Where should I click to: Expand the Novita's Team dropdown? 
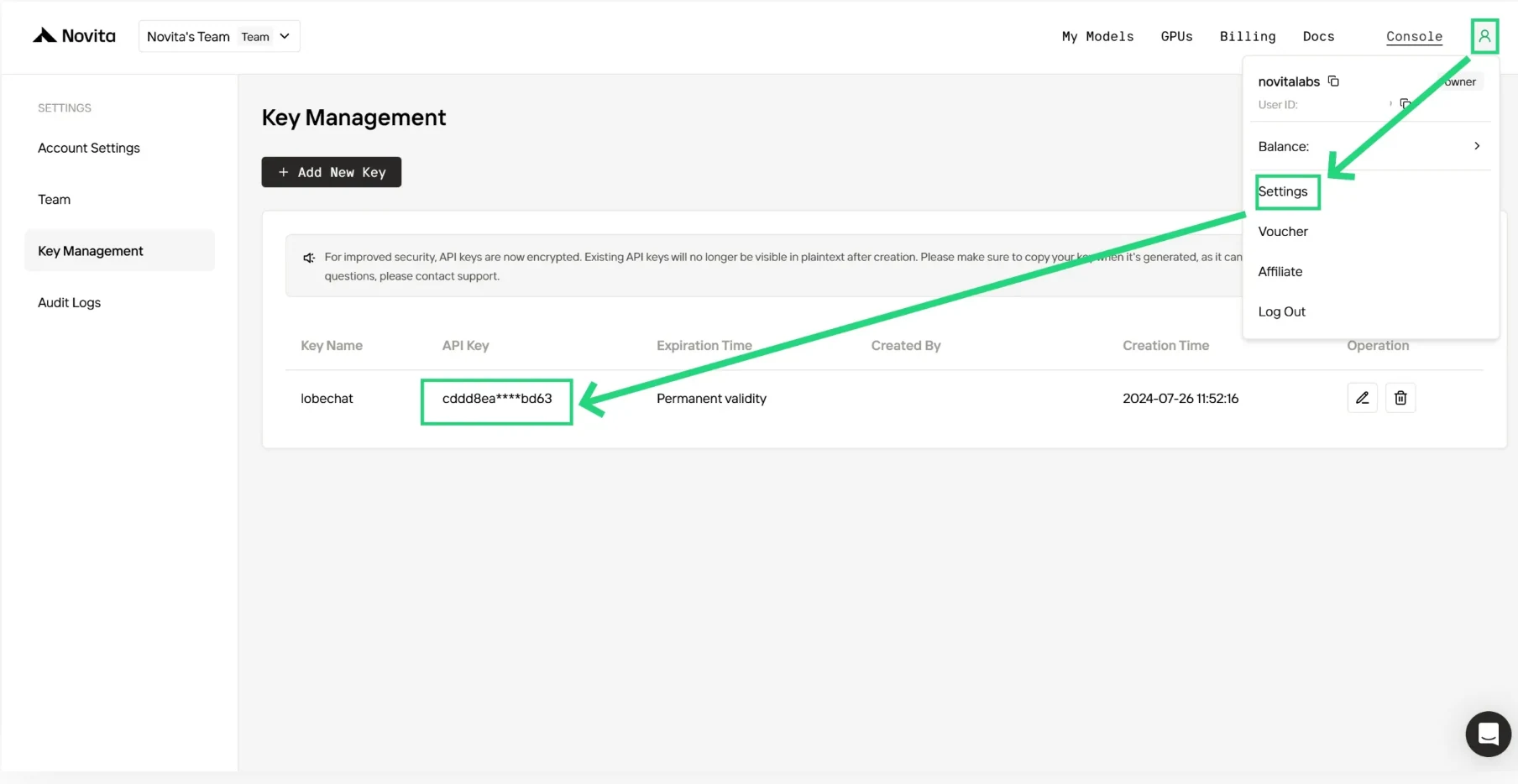pos(219,36)
